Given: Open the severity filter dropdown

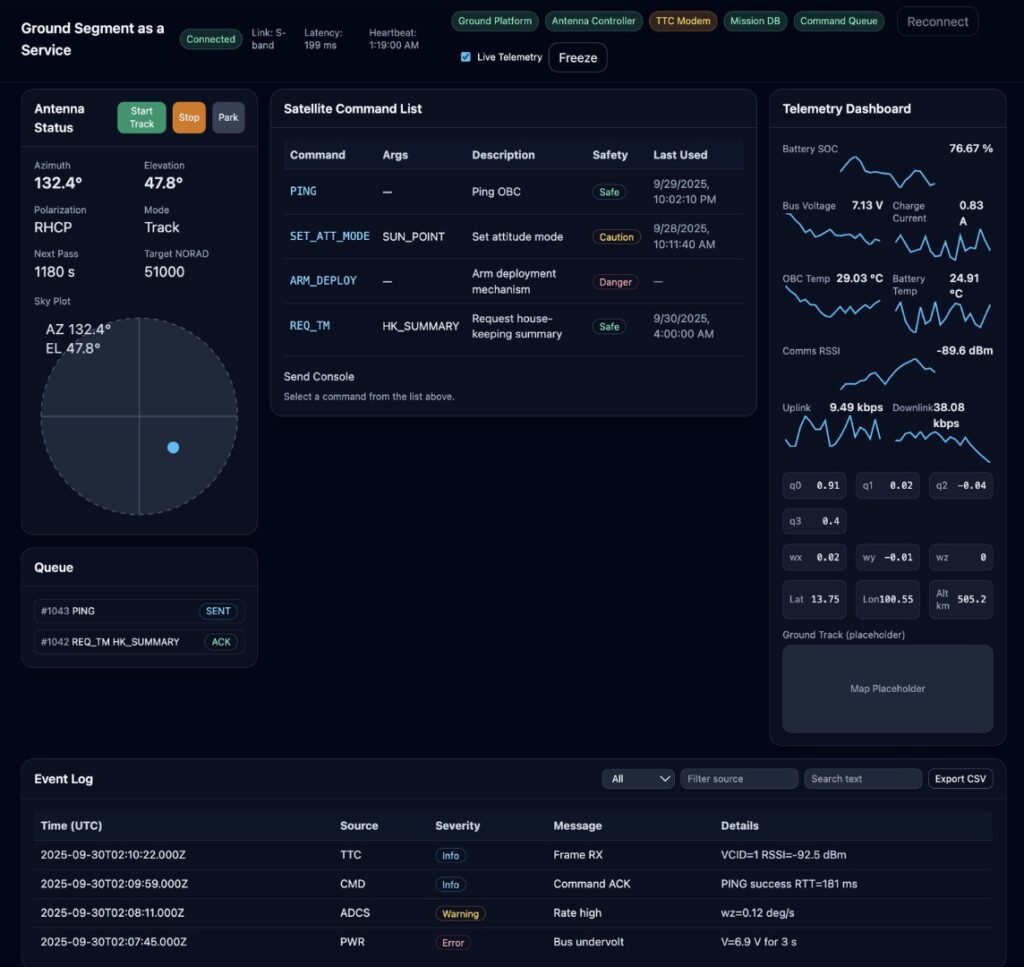Looking at the screenshot, I should click(638, 778).
